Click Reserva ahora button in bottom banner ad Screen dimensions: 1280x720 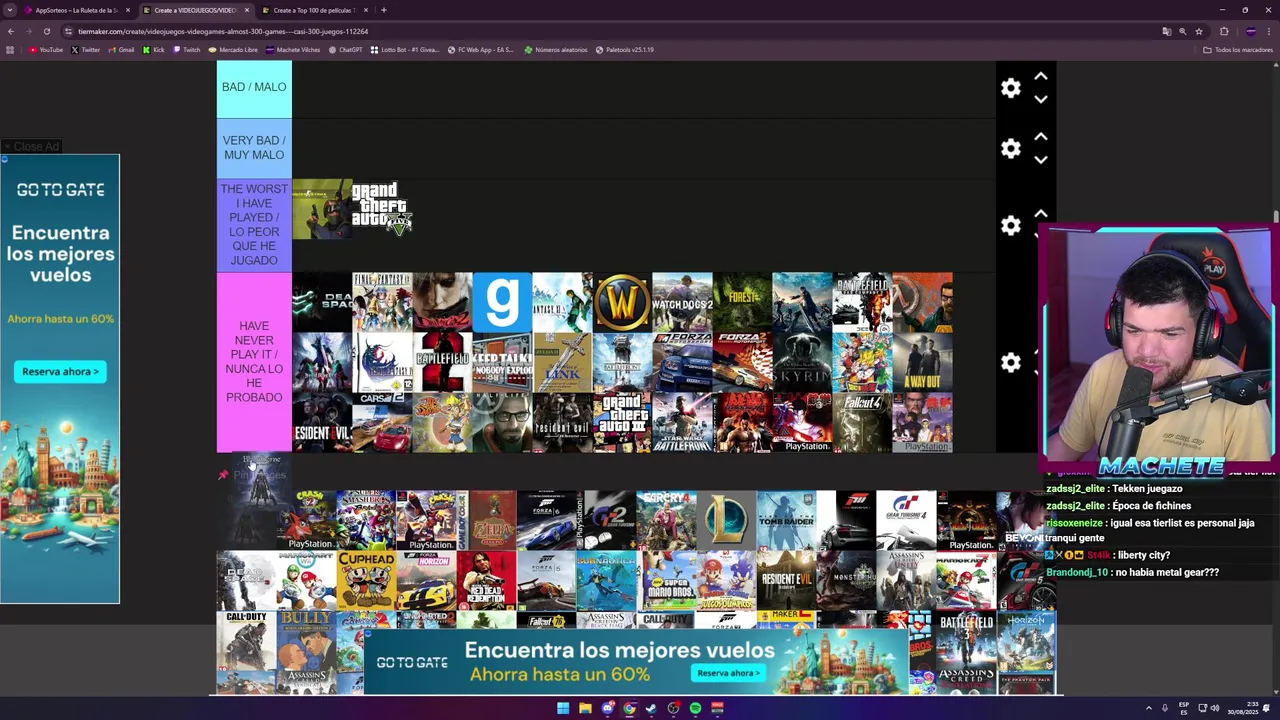(x=728, y=673)
